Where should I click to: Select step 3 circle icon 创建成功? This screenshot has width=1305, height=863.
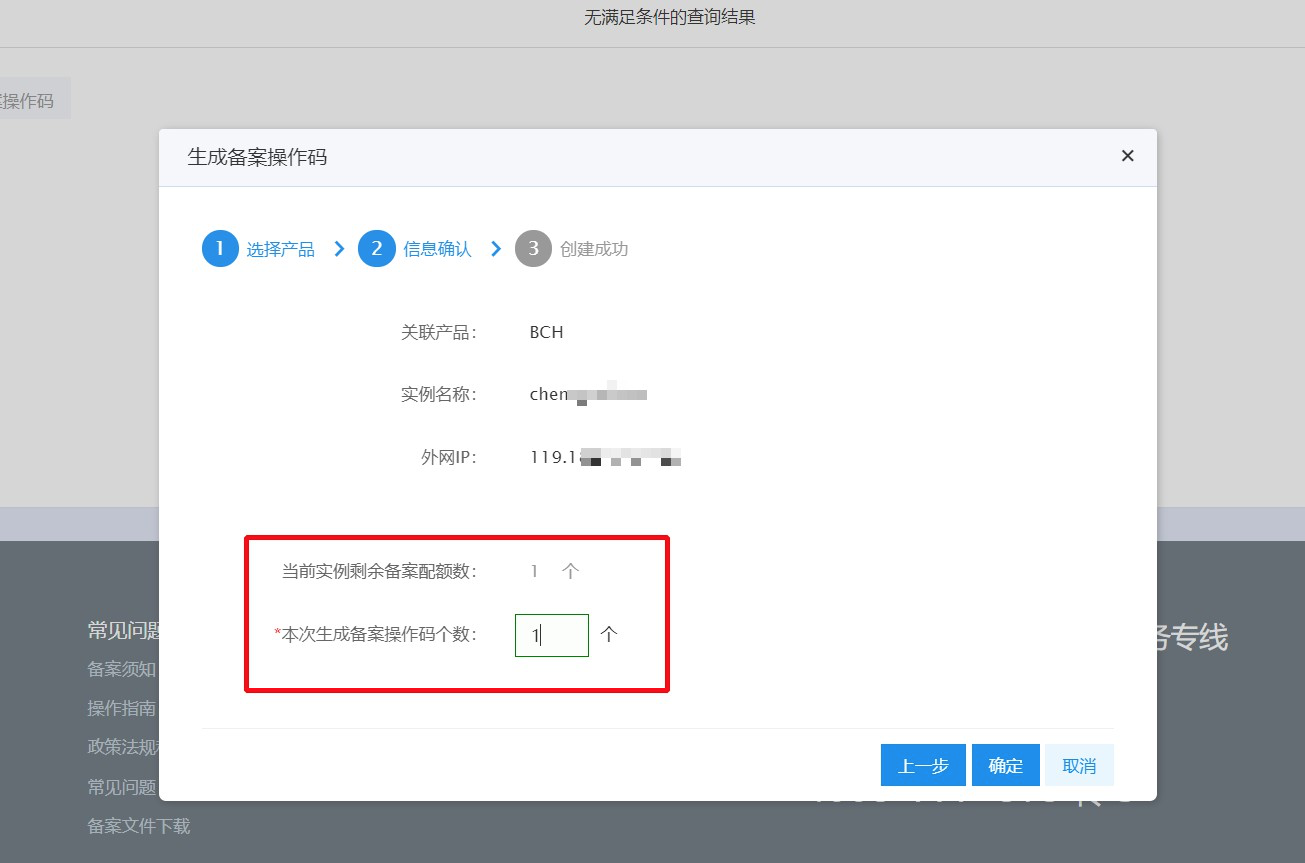click(533, 249)
